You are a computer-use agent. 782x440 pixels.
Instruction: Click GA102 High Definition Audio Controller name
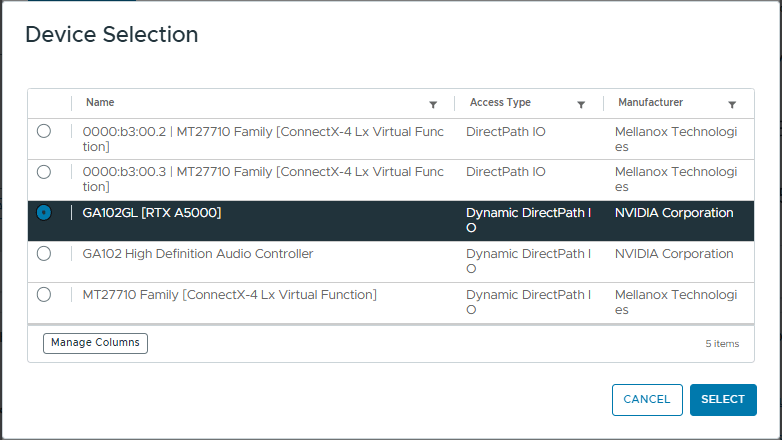tap(198, 254)
